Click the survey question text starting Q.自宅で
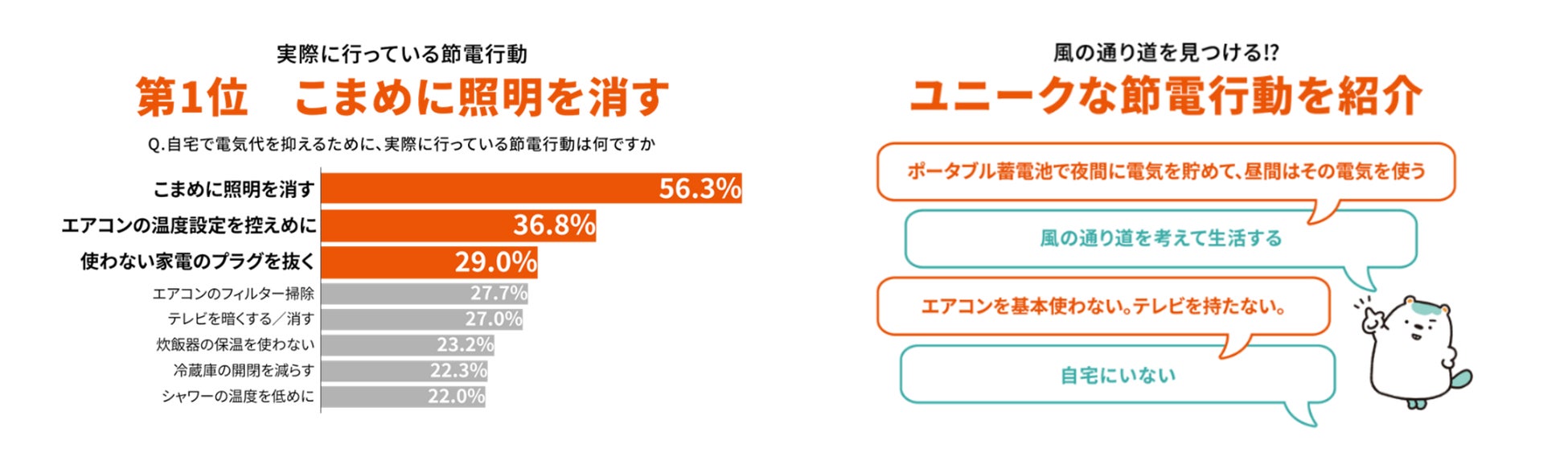Viewport: 1568px width, 457px height. pyautogui.click(x=402, y=144)
